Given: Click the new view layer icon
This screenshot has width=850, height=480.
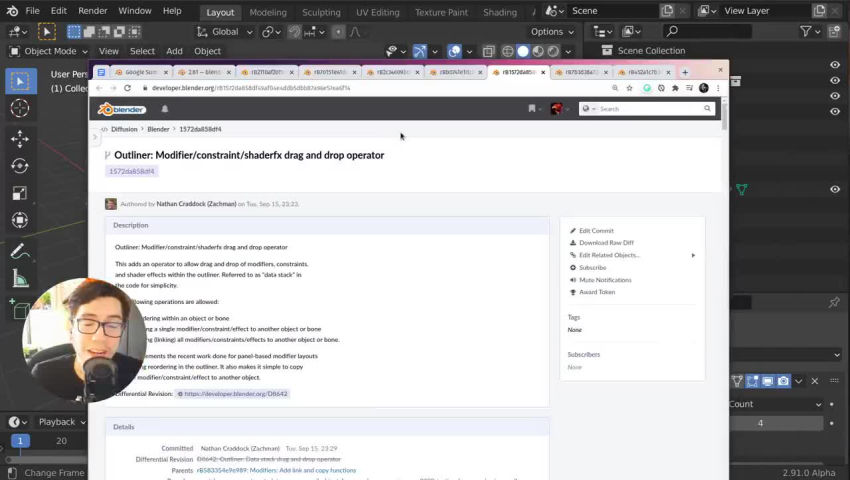Looking at the screenshot, I should pos(820,11).
